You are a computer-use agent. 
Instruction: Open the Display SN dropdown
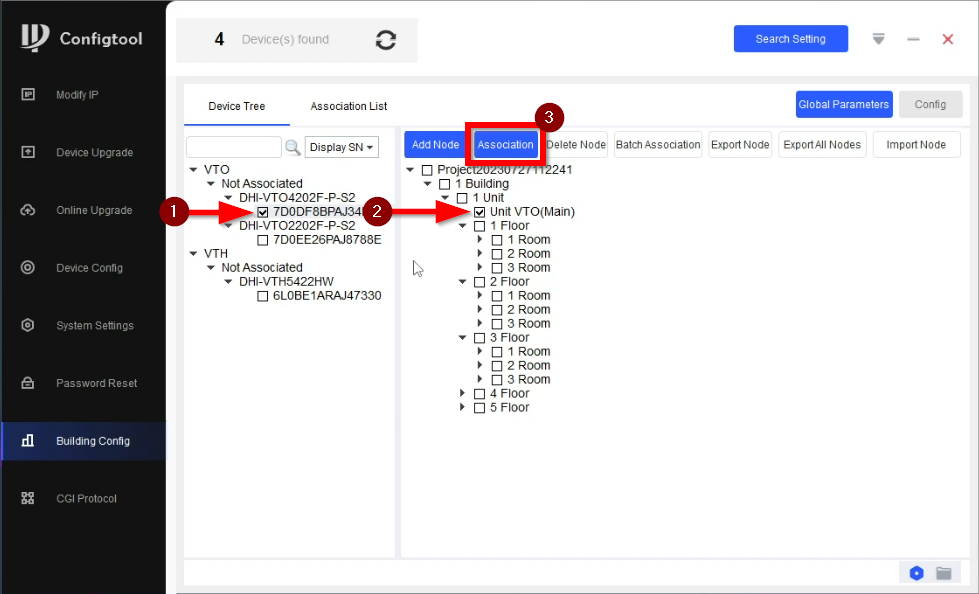[x=342, y=147]
